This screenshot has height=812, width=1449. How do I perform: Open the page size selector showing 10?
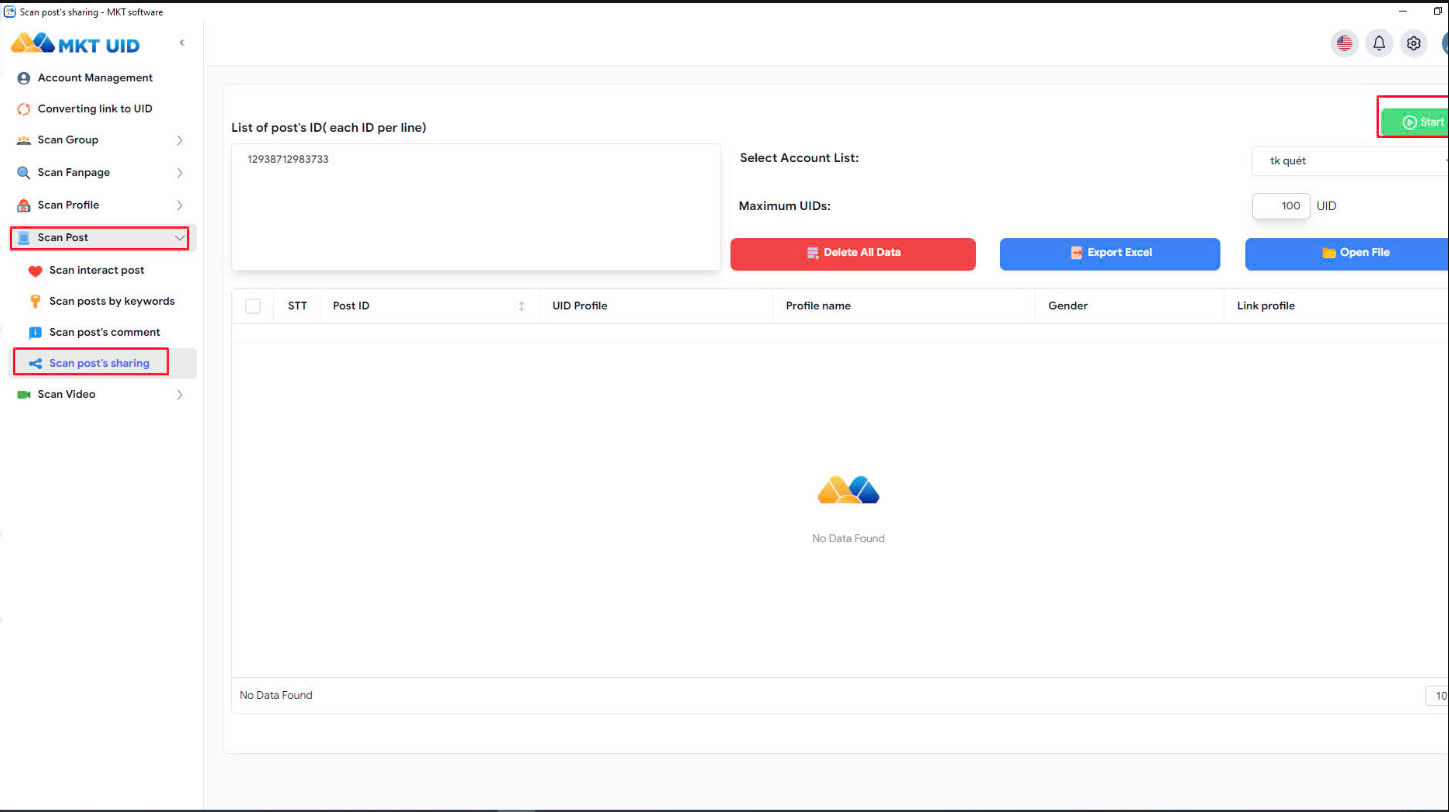click(x=1437, y=696)
